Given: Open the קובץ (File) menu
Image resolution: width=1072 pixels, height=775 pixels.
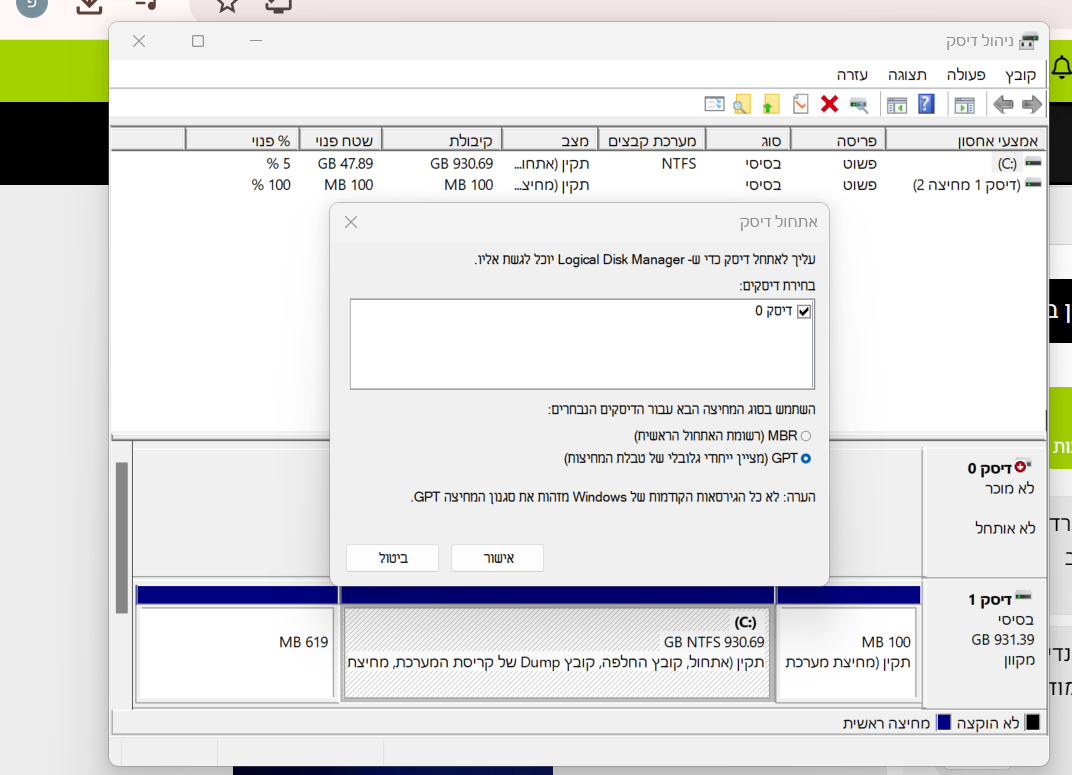Looking at the screenshot, I should click(1020, 75).
